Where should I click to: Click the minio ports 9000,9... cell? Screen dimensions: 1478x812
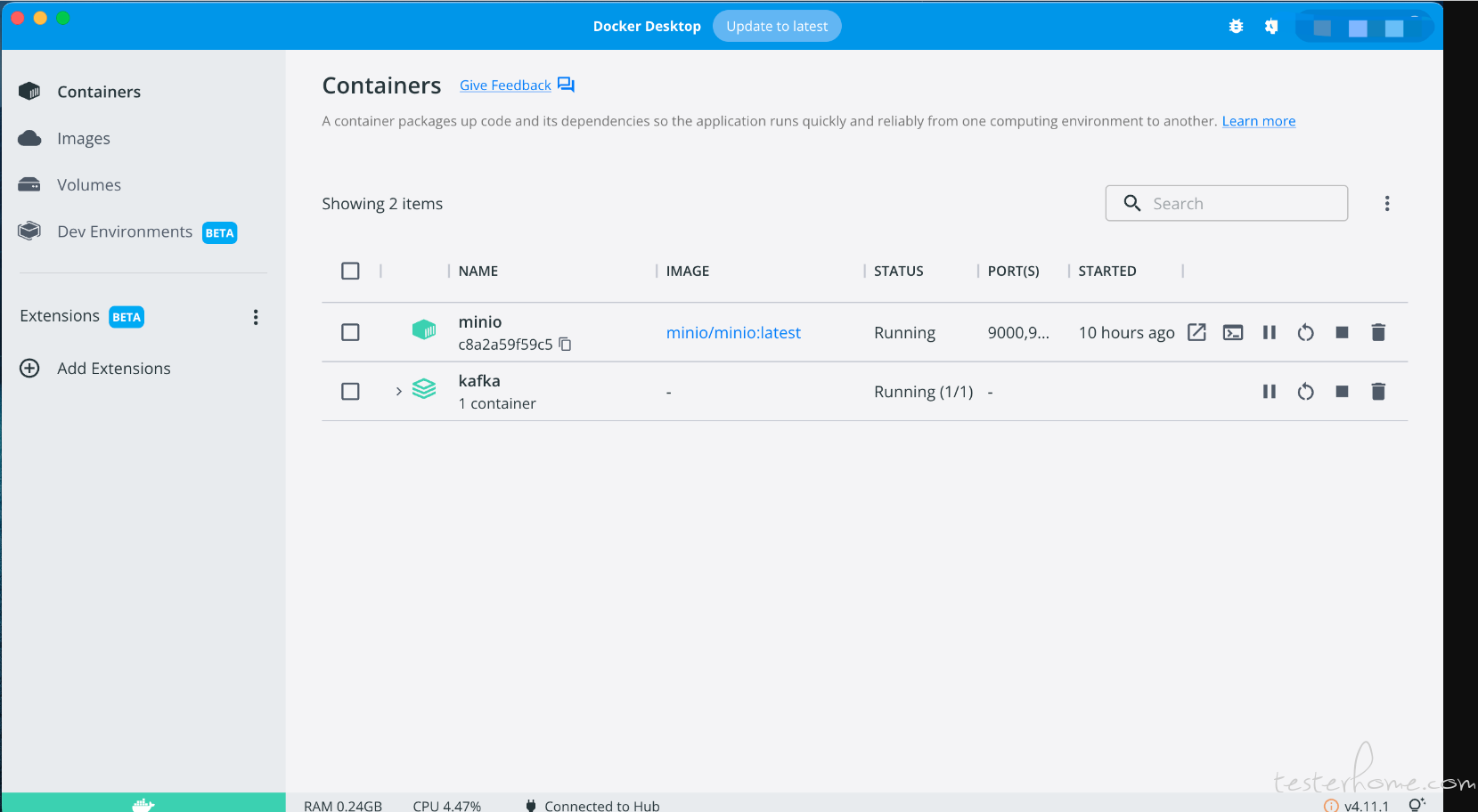(1018, 332)
